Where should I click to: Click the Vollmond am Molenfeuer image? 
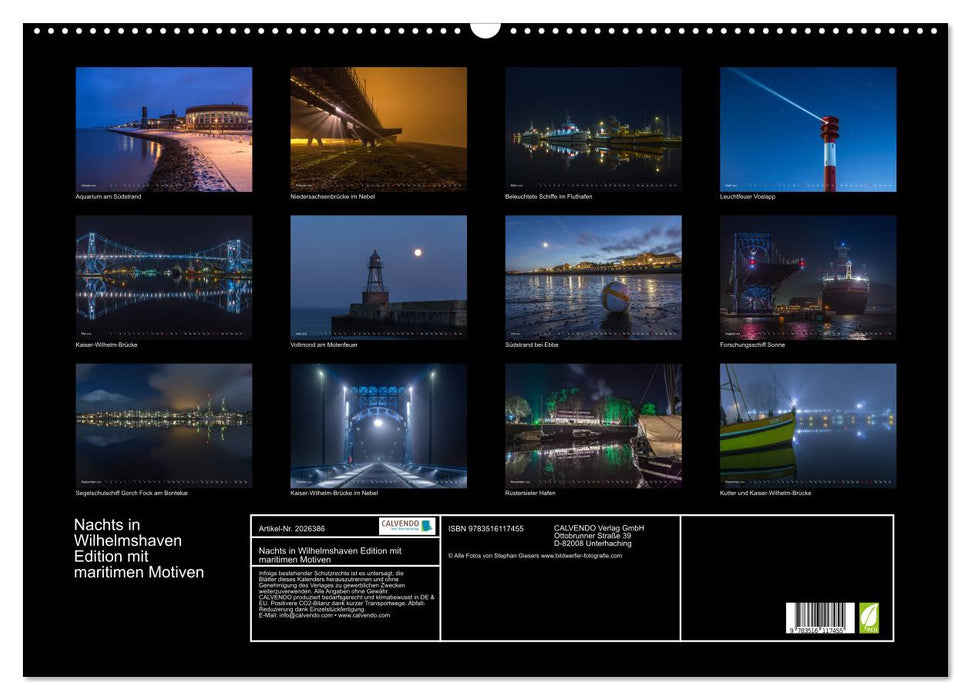pyautogui.click(x=377, y=275)
